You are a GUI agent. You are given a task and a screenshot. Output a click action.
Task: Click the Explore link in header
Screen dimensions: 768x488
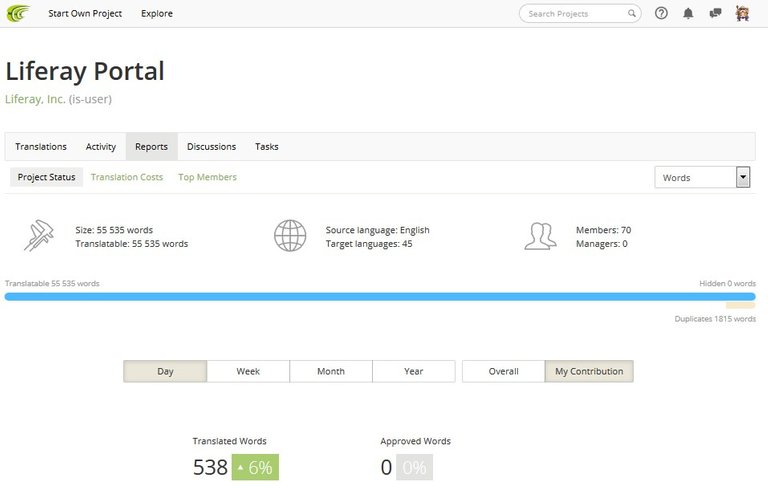[x=157, y=14]
